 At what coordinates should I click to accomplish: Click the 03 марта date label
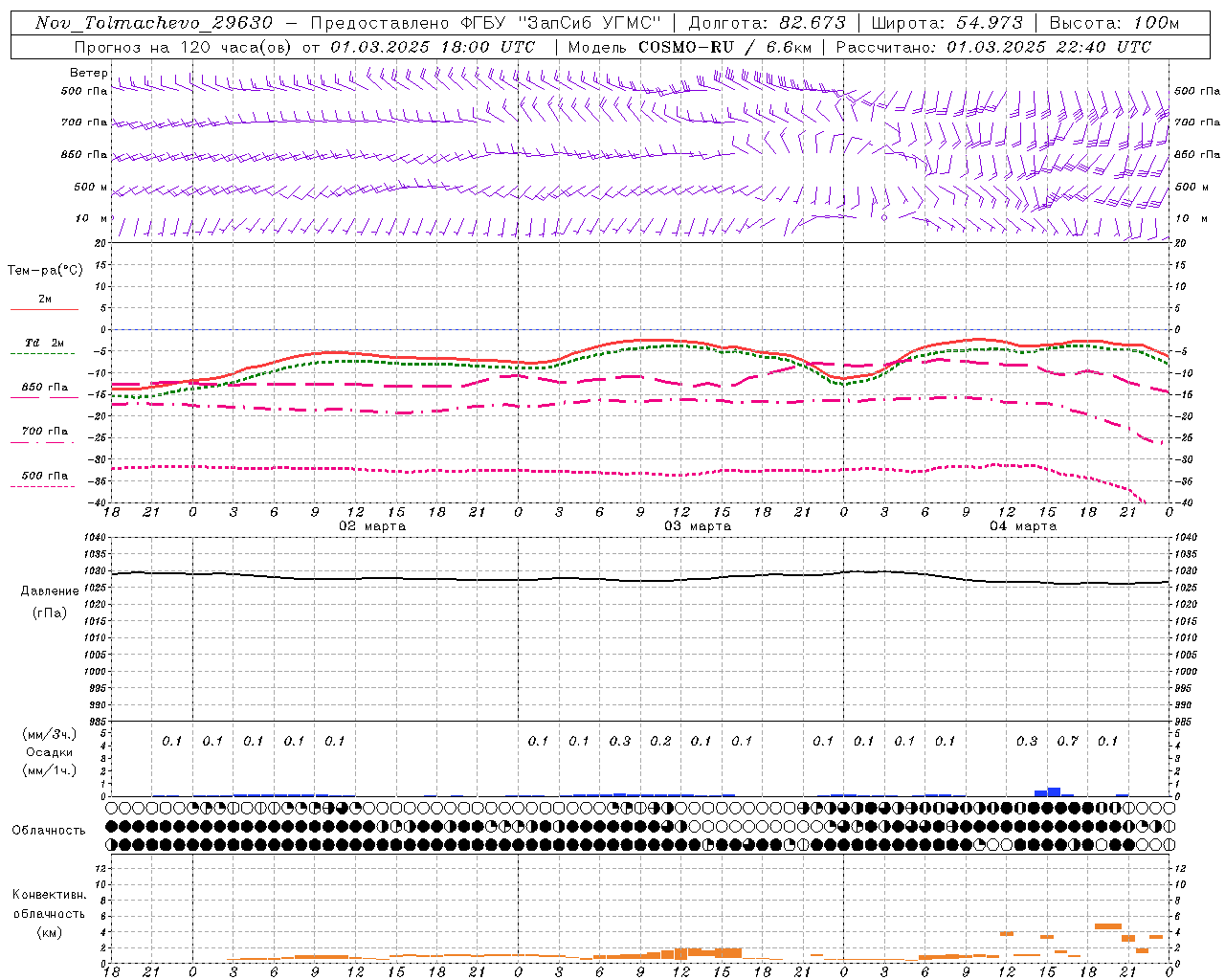(x=698, y=526)
